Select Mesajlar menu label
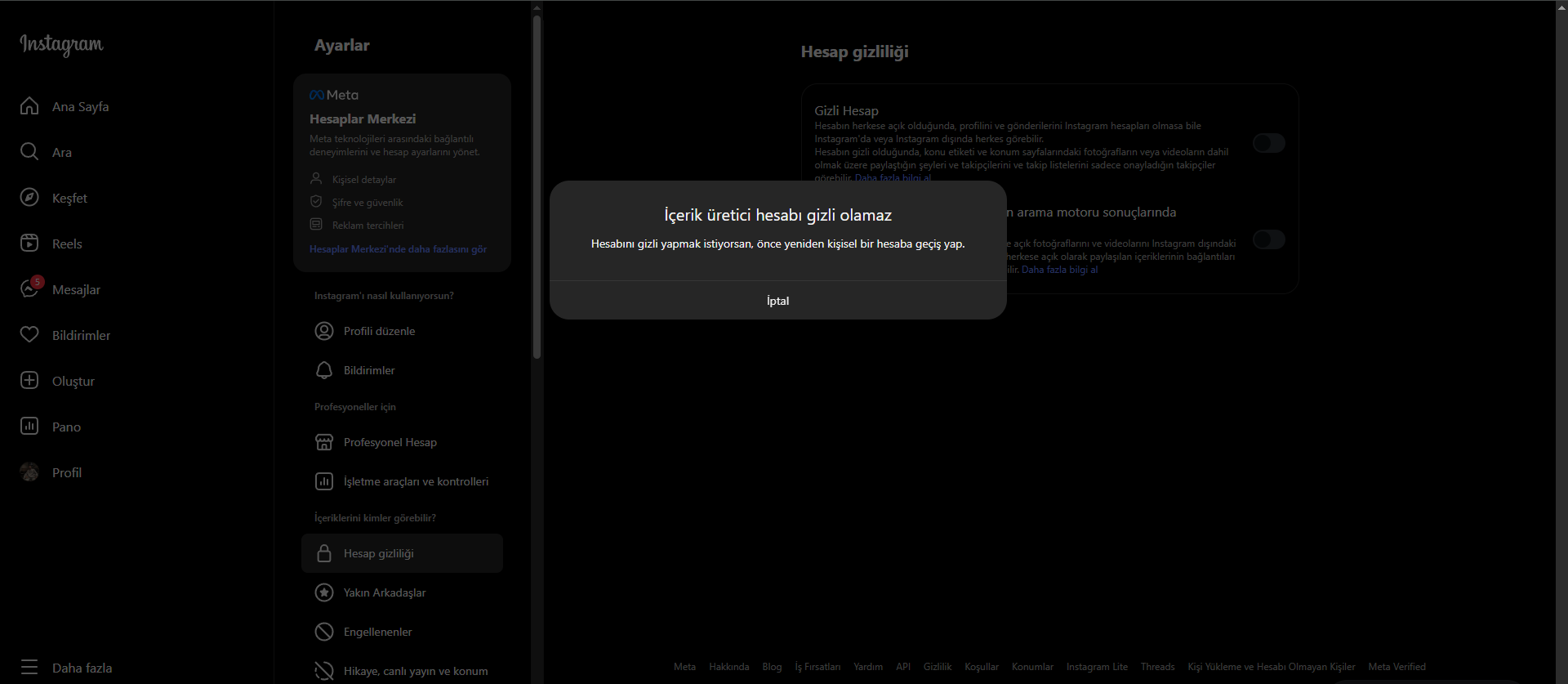The image size is (1568, 684). click(76, 289)
